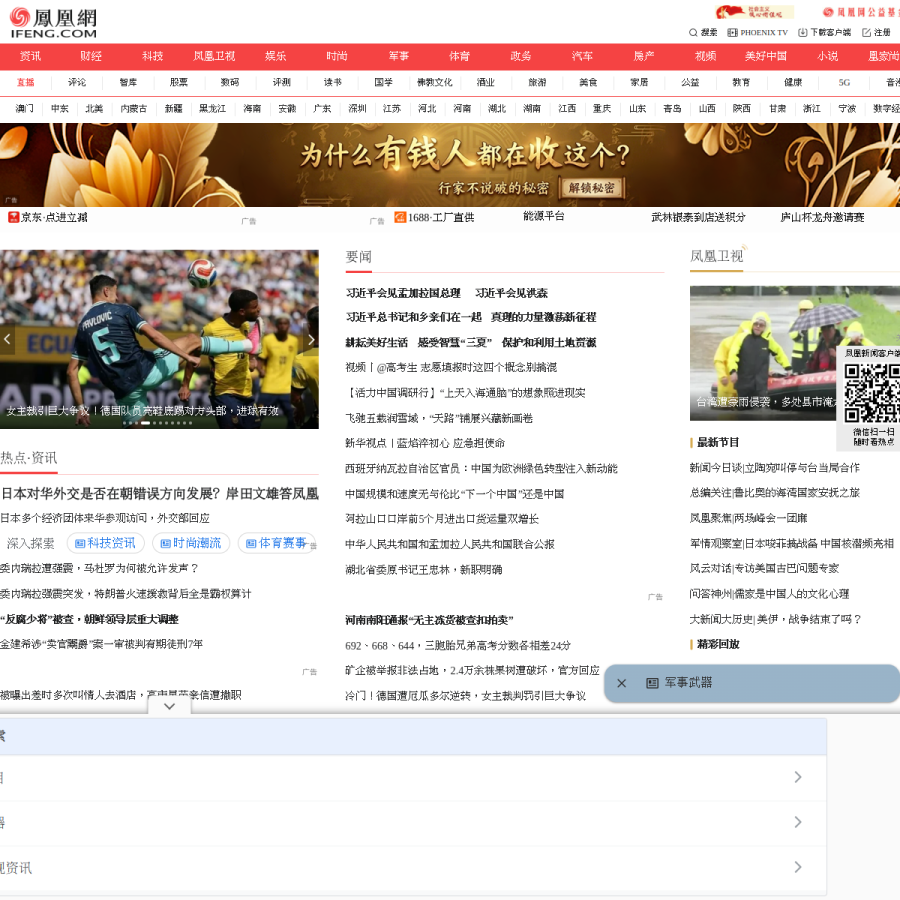Open PHOENIX TV link icon

[x=732, y=33]
